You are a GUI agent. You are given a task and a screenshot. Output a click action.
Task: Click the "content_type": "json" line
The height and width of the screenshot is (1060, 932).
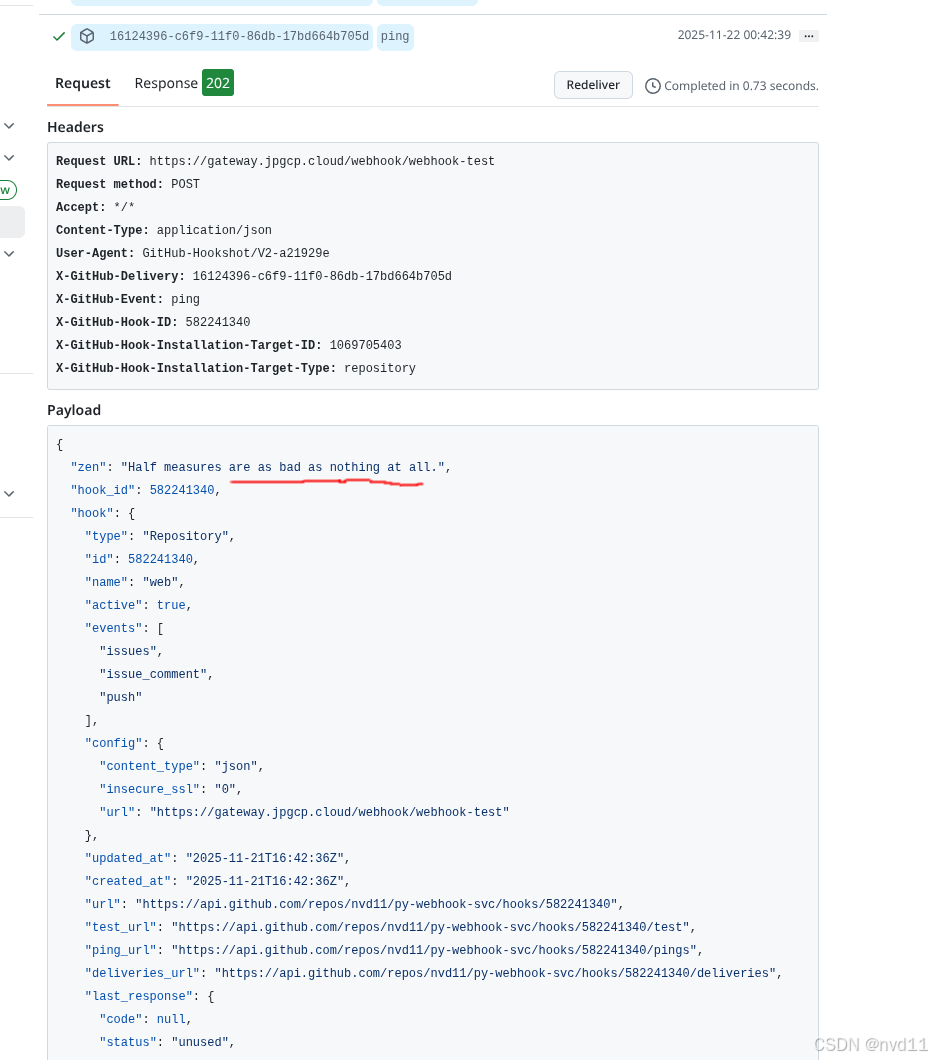(181, 766)
